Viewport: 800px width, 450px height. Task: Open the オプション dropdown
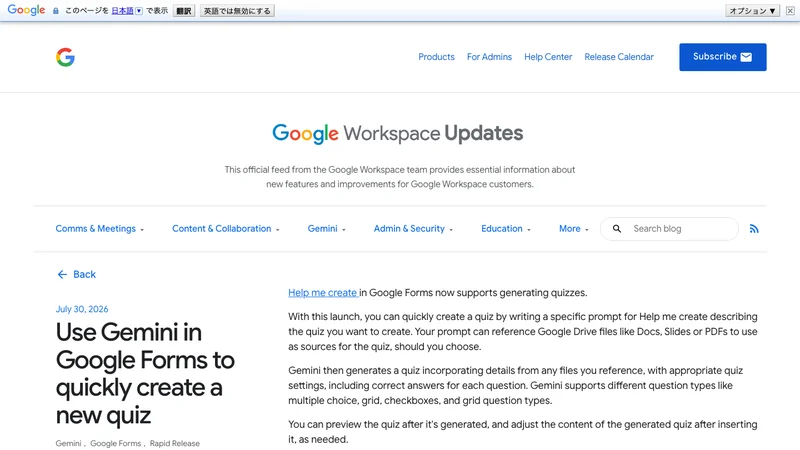pyautogui.click(x=753, y=11)
